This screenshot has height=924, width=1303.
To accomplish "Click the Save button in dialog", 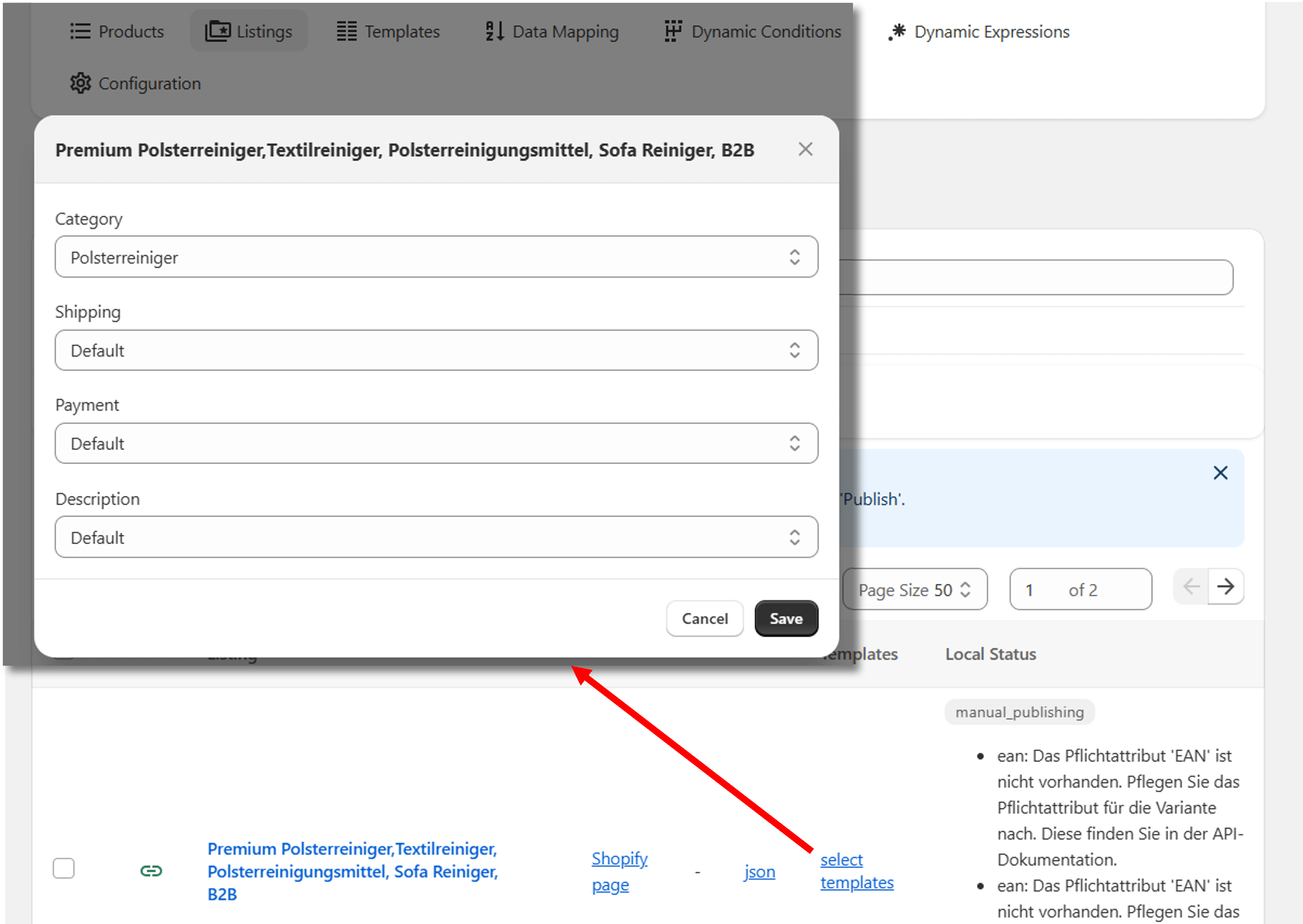I will pyautogui.click(x=786, y=618).
